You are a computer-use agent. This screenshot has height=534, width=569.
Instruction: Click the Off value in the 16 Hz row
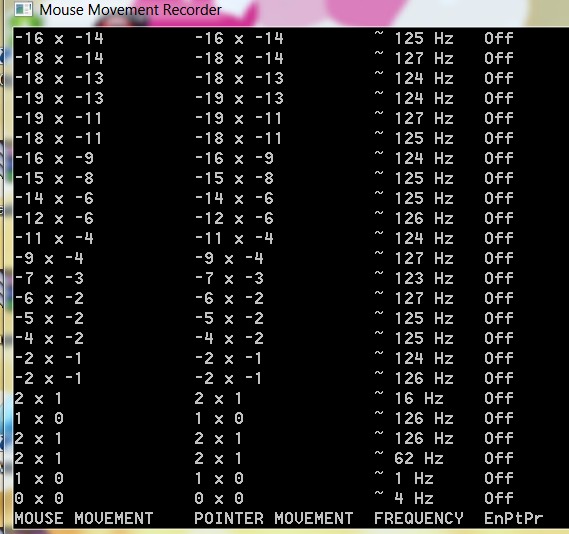click(x=499, y=398)
